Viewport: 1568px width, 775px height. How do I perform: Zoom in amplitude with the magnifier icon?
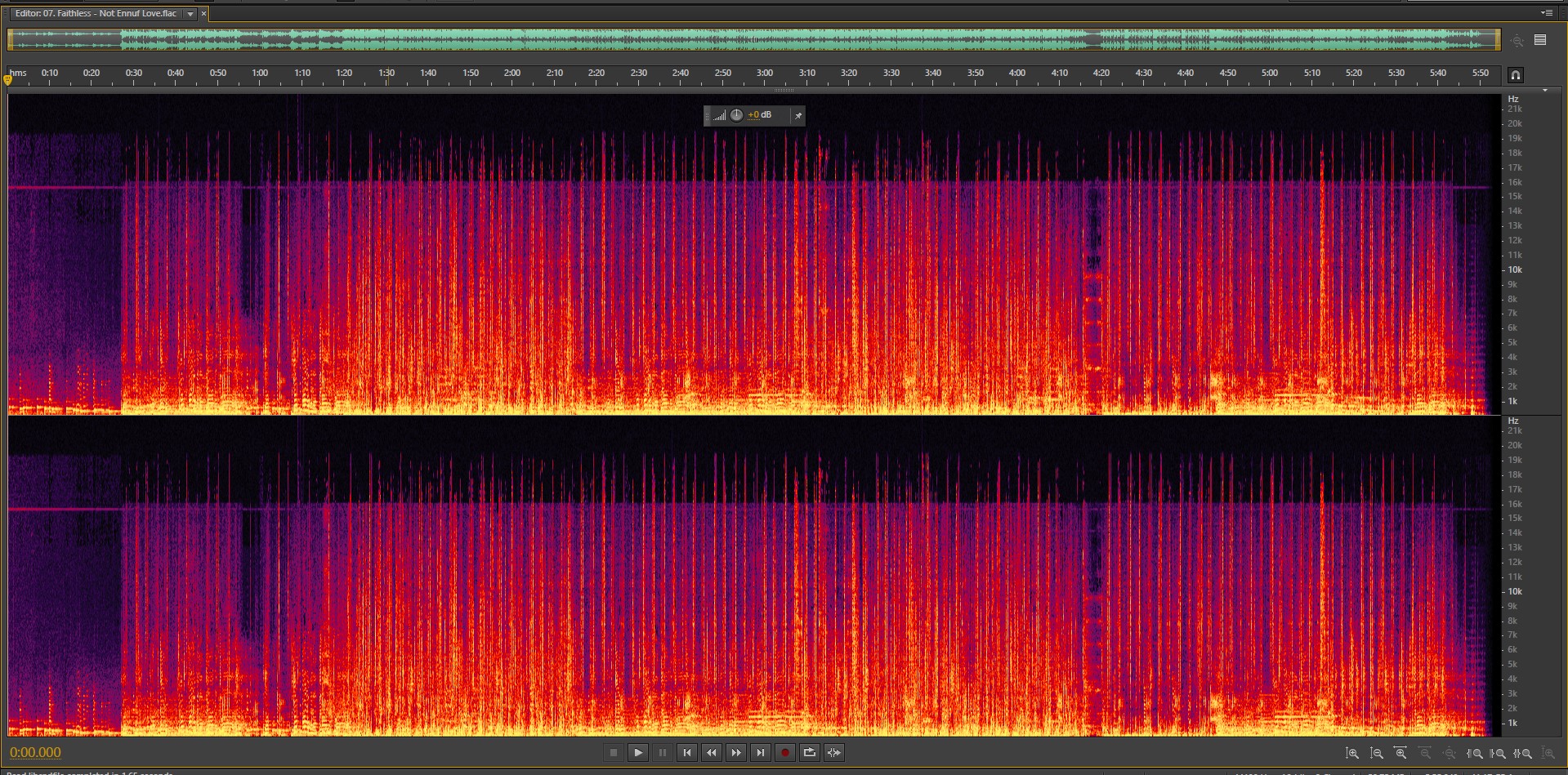point(1352,754)
